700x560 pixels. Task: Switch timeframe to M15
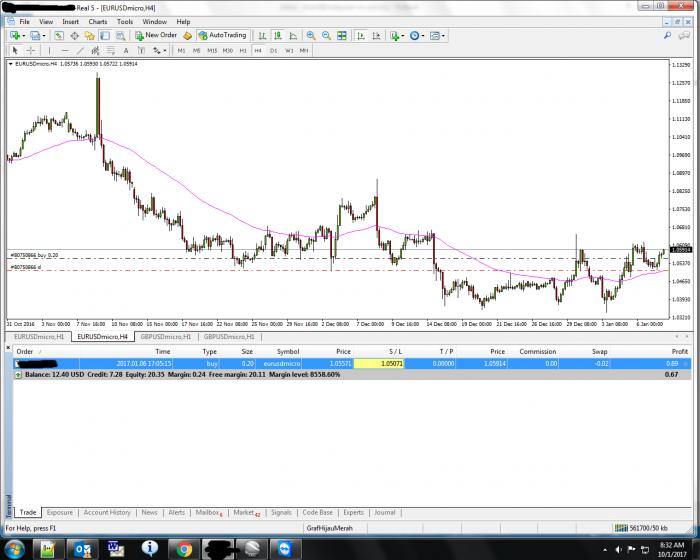tap(212, 50)
